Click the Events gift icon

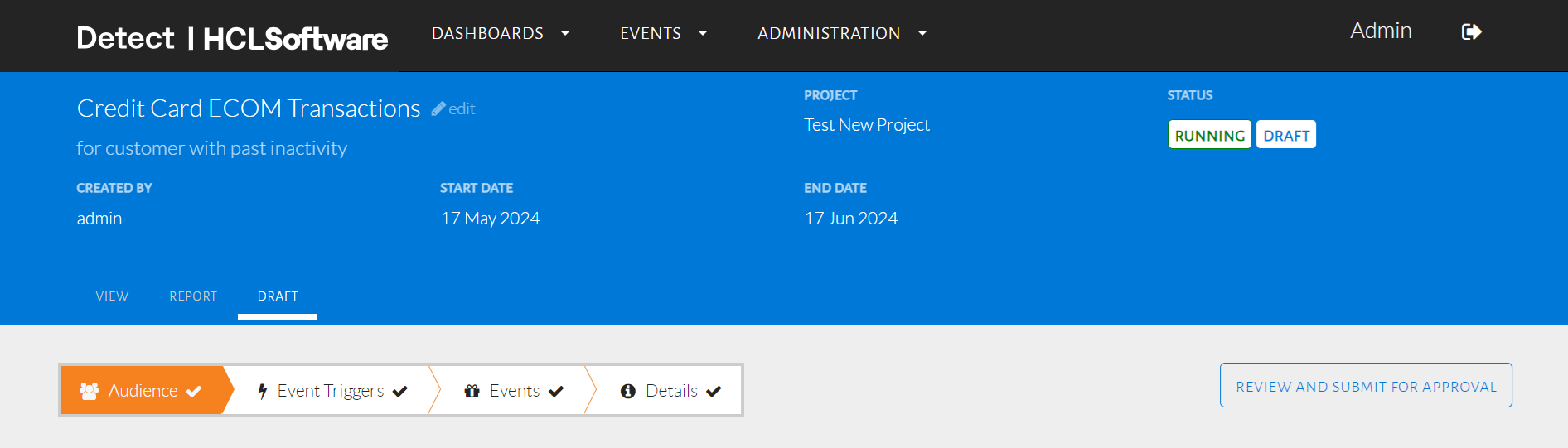(x=472, y=391)
